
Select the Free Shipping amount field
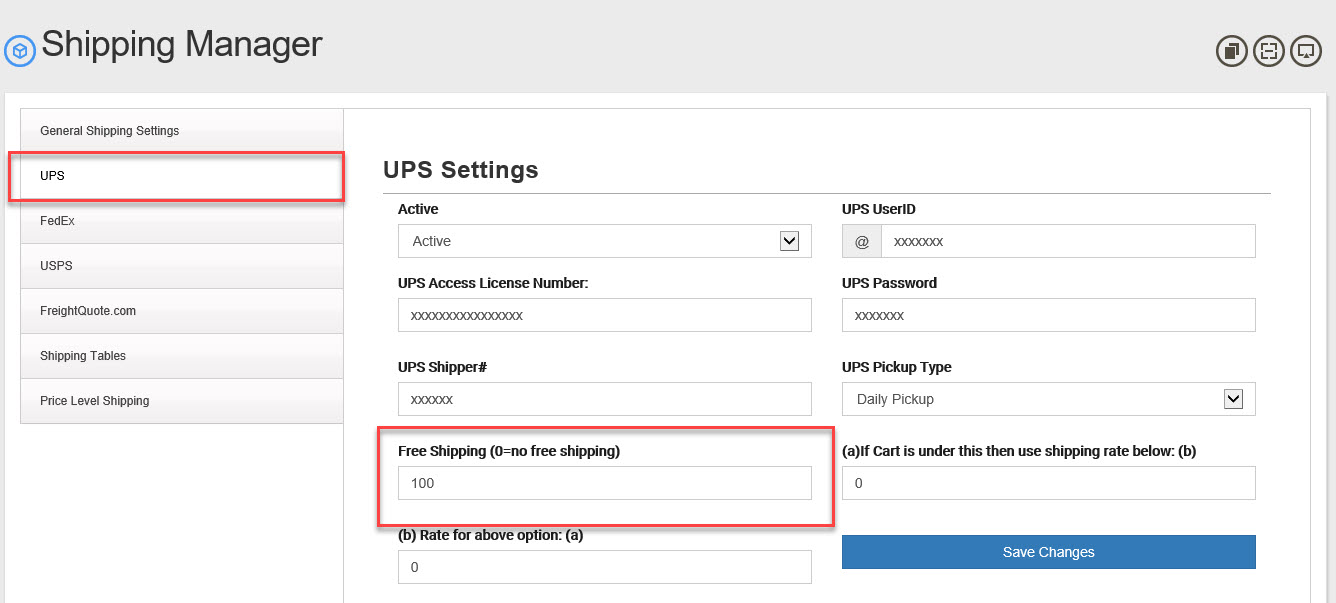(x=604, y=483)
